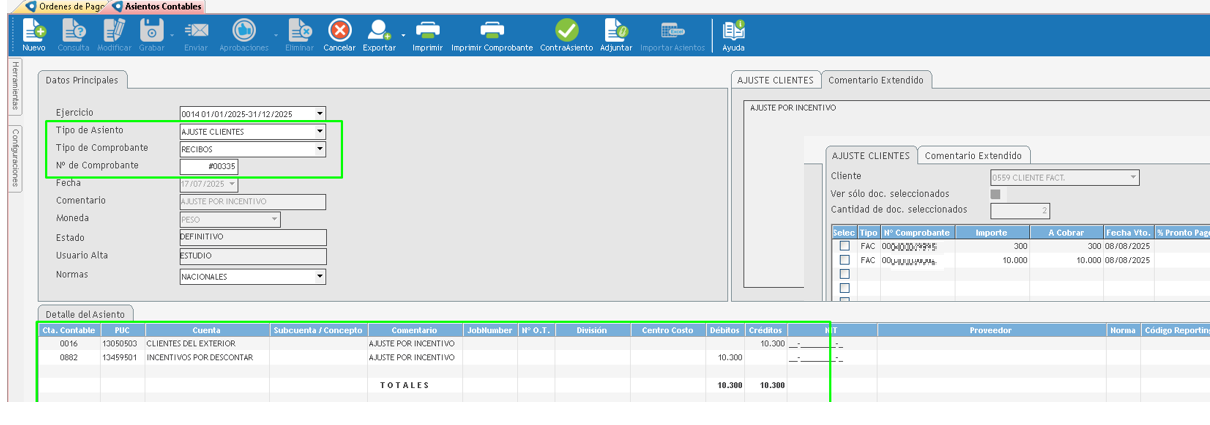Click the Nuevo toolbar icon
Screen dimensions: 1210x425
(33, 32)
